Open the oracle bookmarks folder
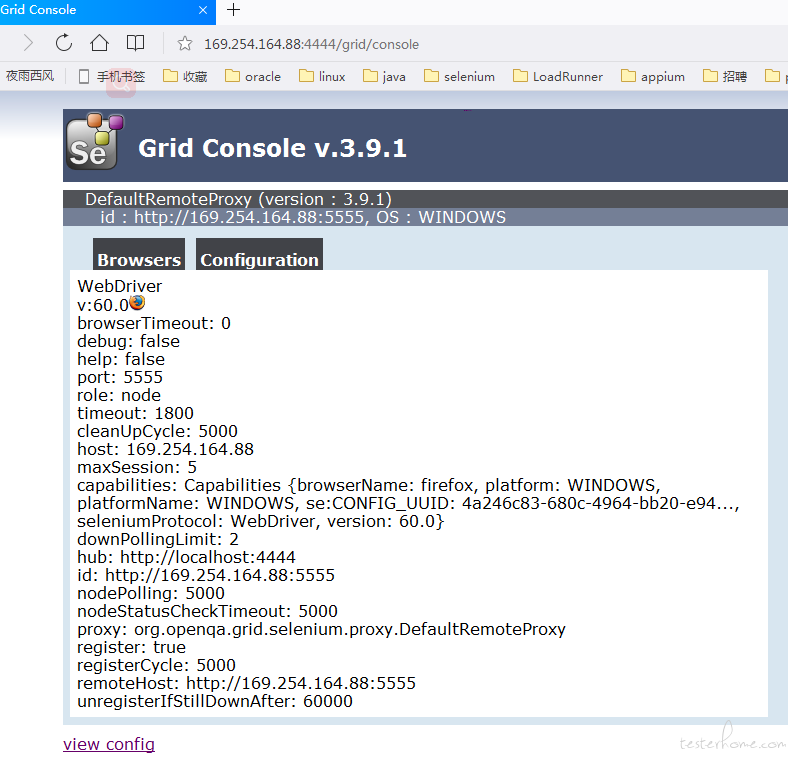The height and width of the screenshot is (760, 788). coord(253,77)
